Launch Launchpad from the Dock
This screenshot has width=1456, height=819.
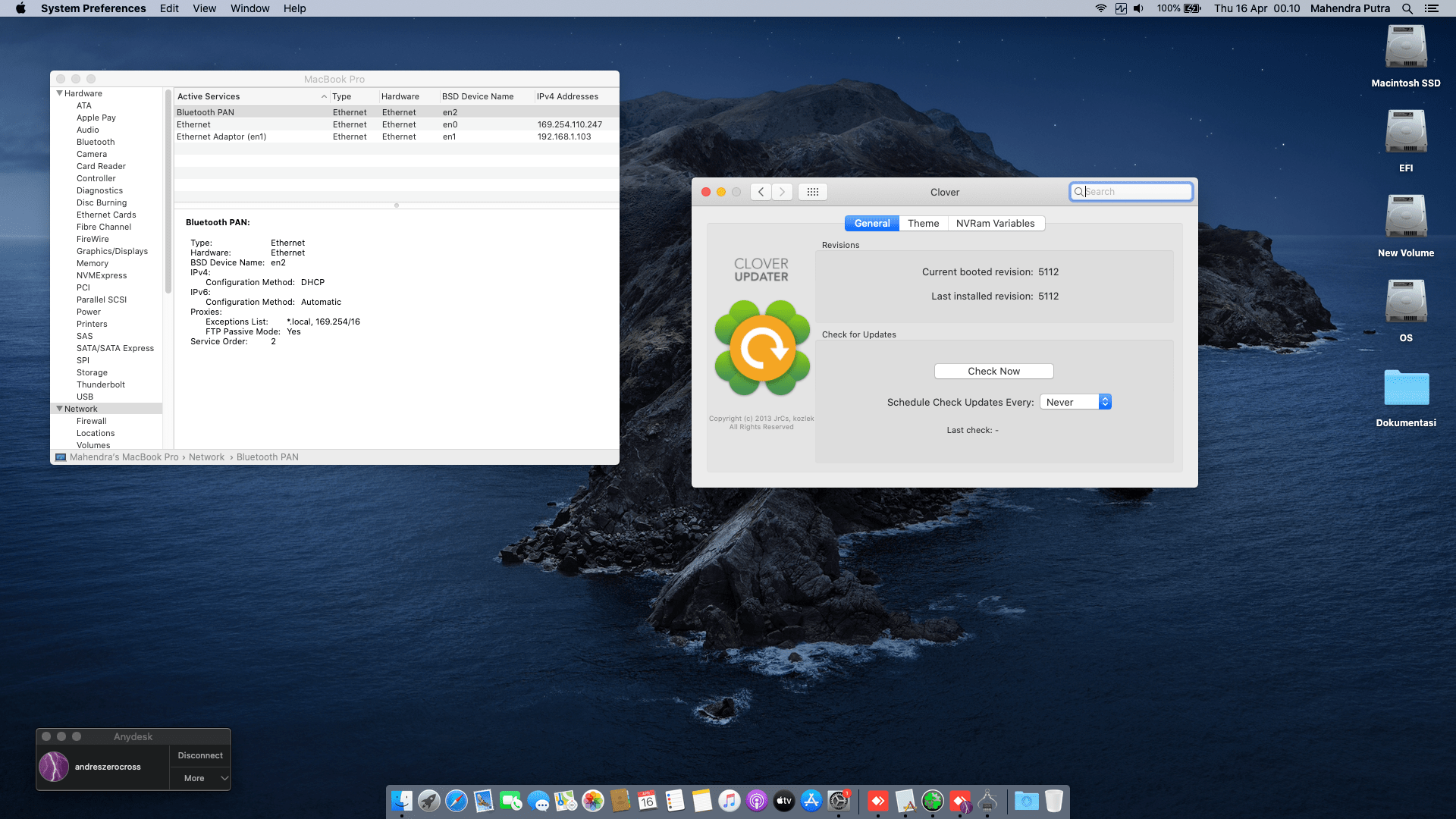(x=429, y=801)
